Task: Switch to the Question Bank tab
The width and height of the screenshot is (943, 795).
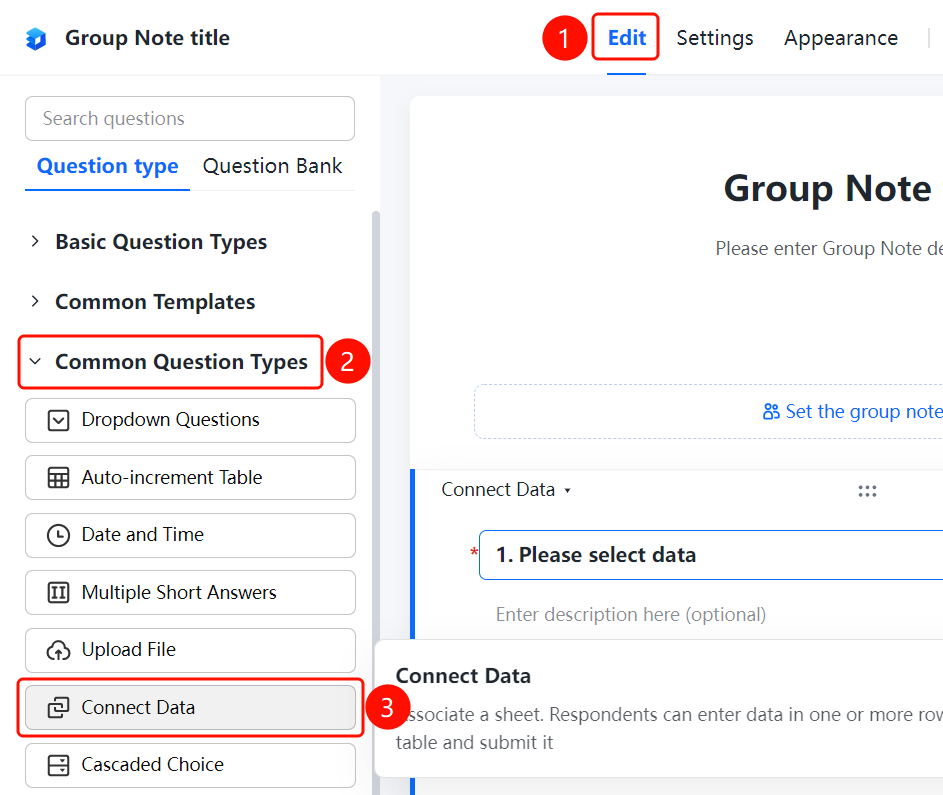Action: click(272, 166)
